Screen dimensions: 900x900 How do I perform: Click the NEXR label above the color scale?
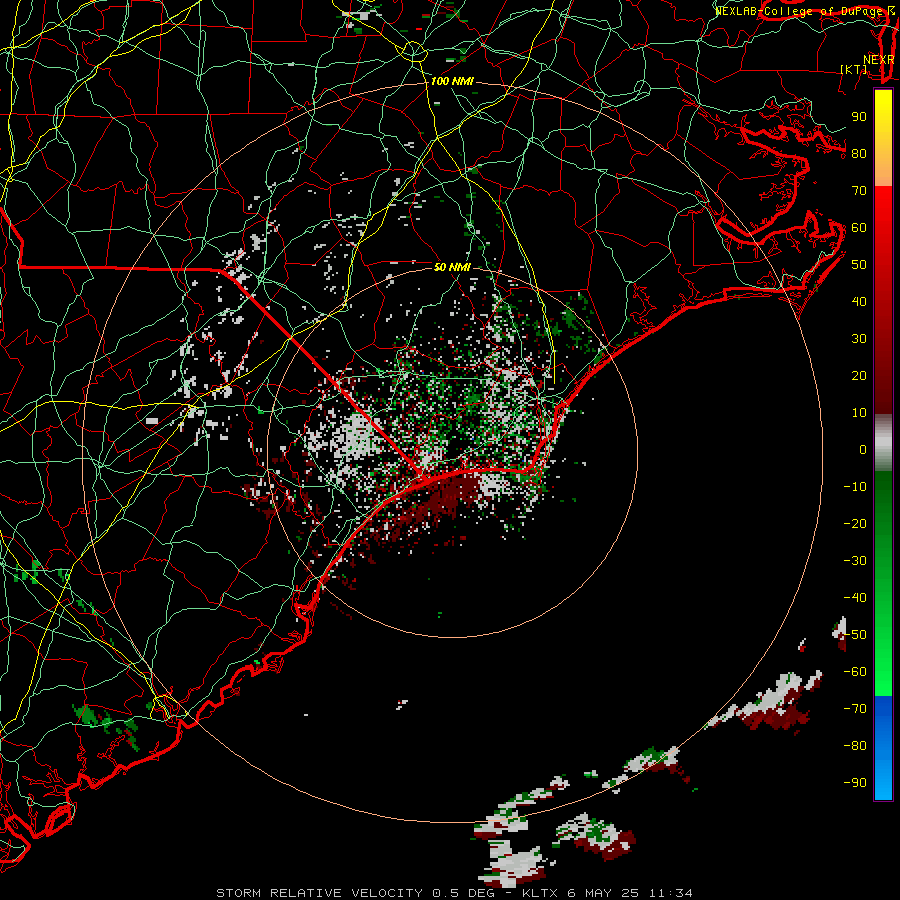(879, 60)
